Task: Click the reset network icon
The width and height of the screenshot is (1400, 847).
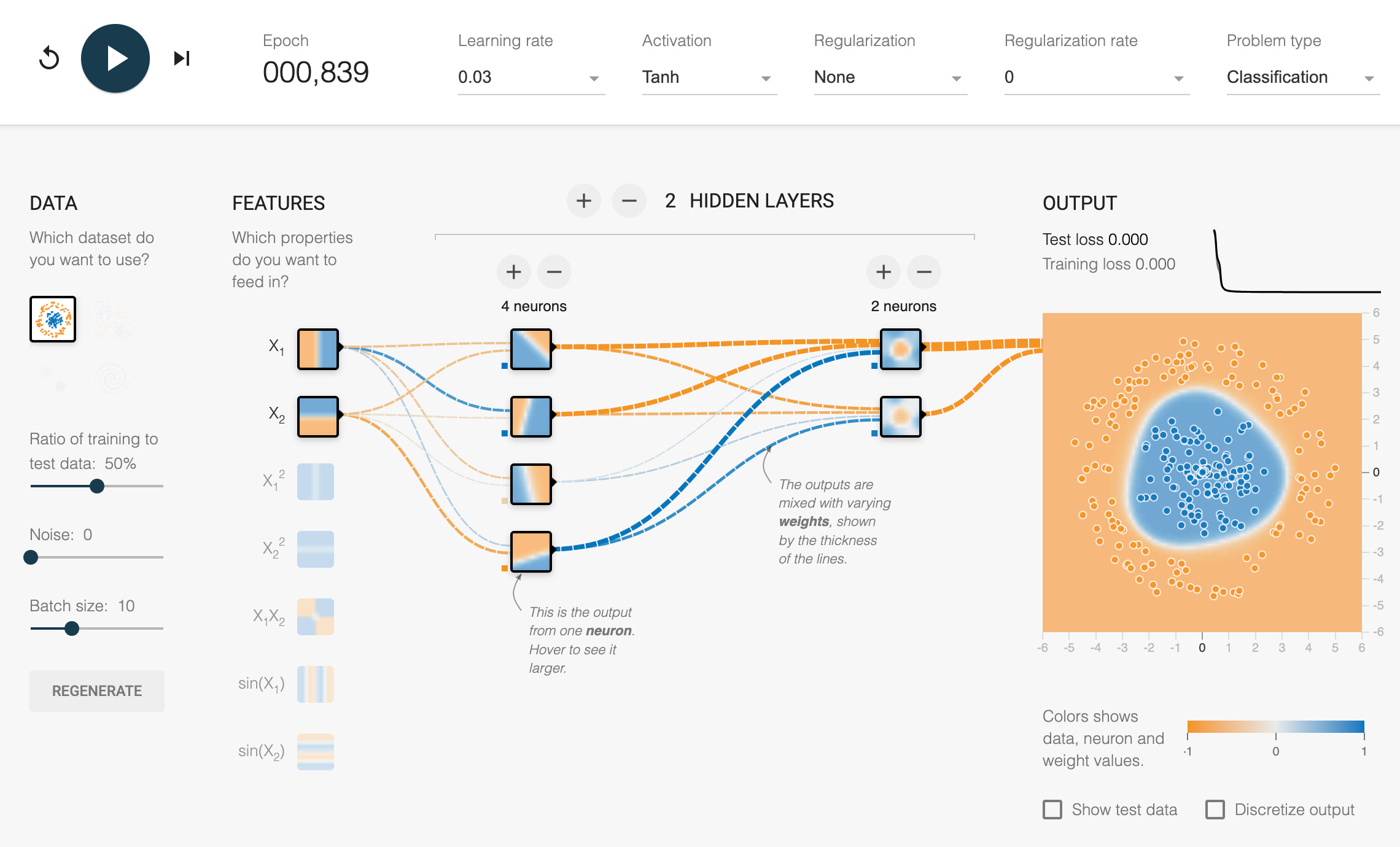Action: pyautogui.click(x=49, y=59)
